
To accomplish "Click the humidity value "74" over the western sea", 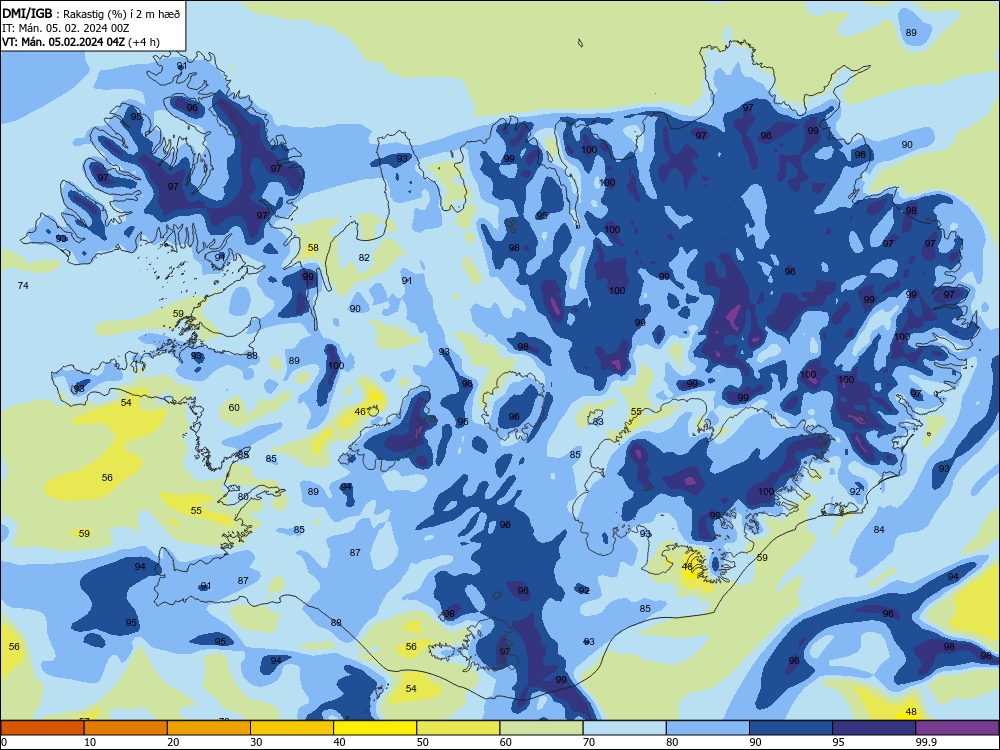I will click(x=23, y=286).
